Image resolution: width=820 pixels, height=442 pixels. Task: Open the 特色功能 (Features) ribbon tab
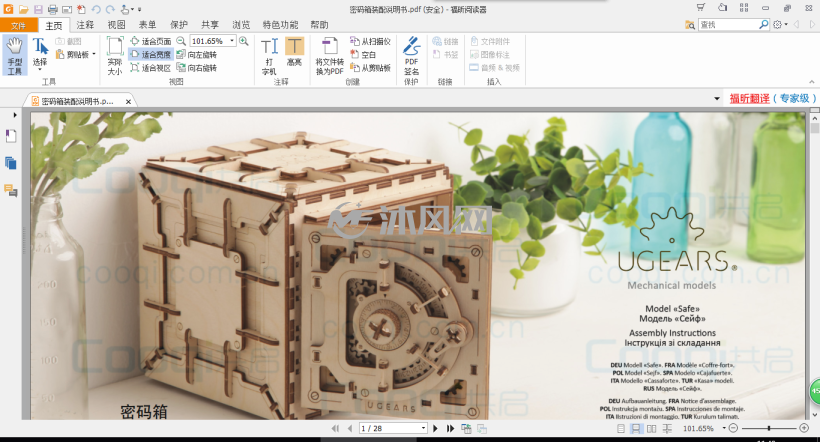tap(280, 25)
